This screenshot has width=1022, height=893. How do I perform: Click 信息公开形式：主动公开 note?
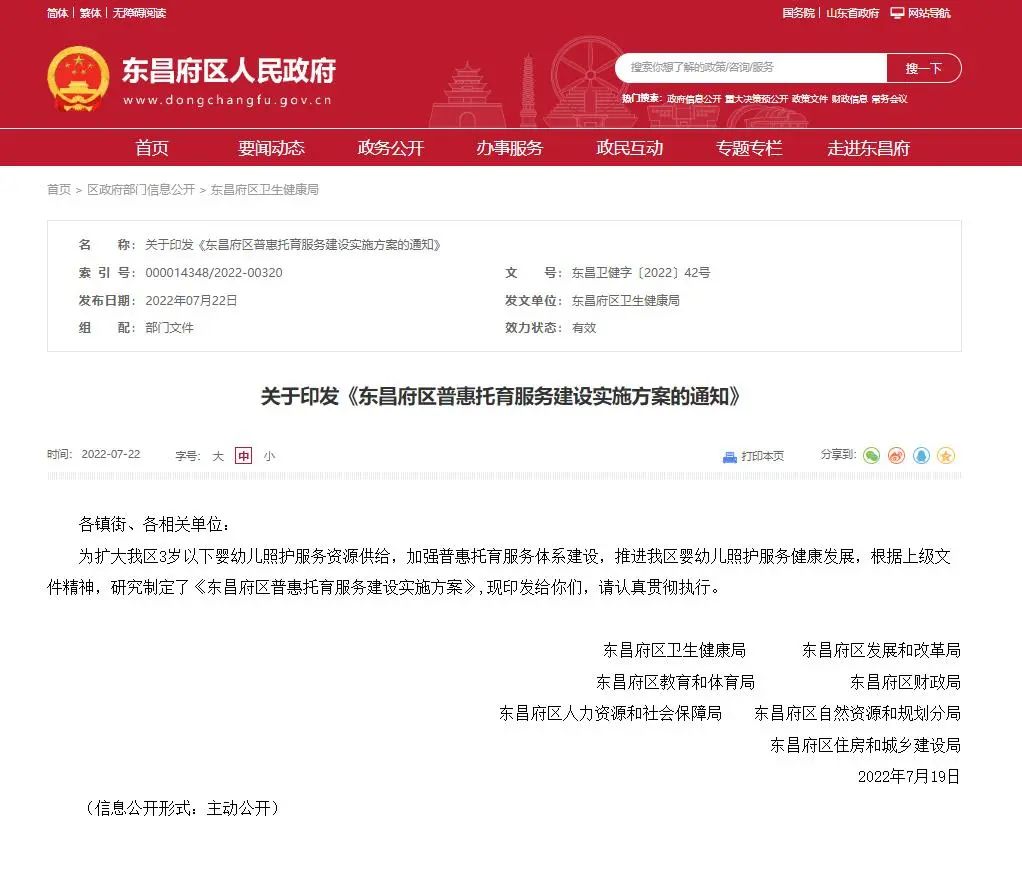click(x=182, y=808)
